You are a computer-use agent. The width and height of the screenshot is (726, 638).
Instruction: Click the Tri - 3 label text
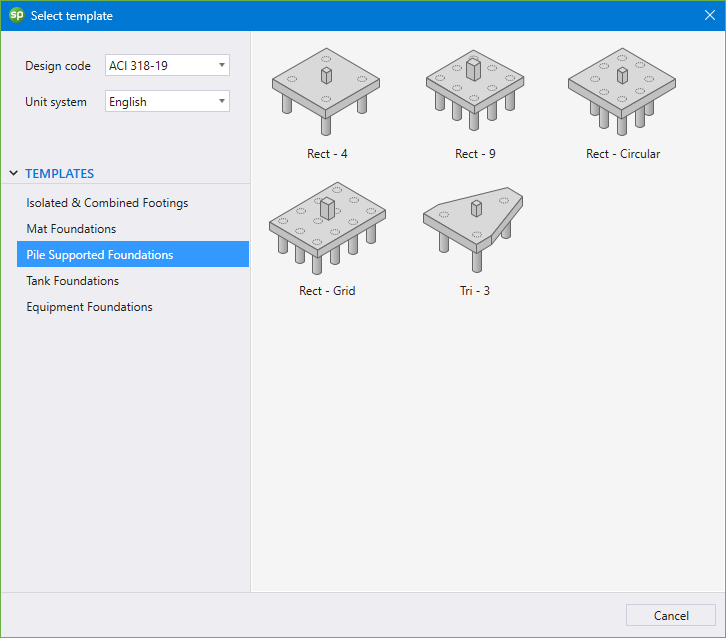(x=474, y=291)
